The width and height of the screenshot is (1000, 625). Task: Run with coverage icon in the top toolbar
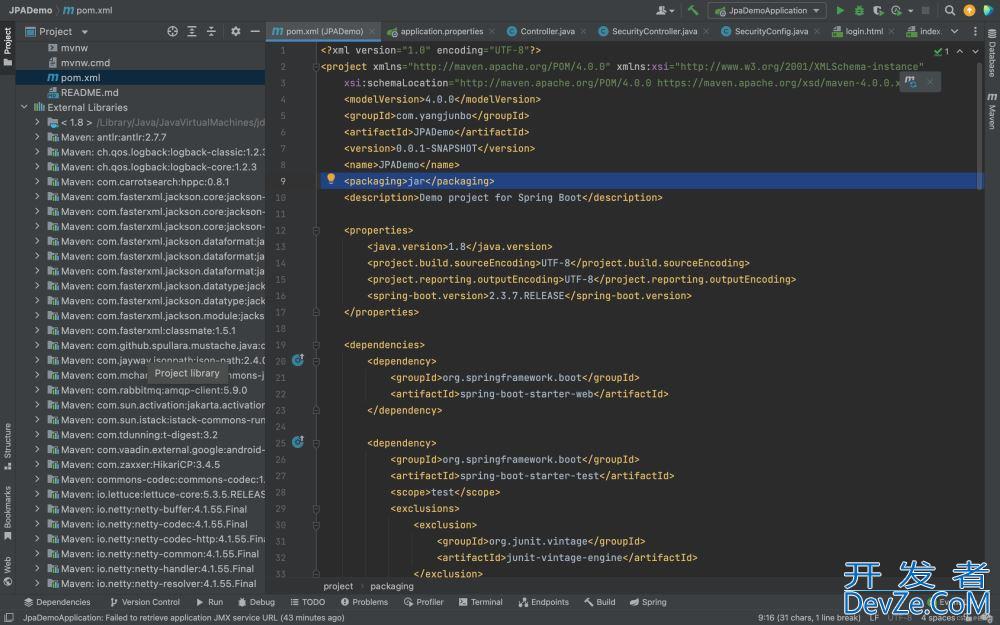coord(878,10)
